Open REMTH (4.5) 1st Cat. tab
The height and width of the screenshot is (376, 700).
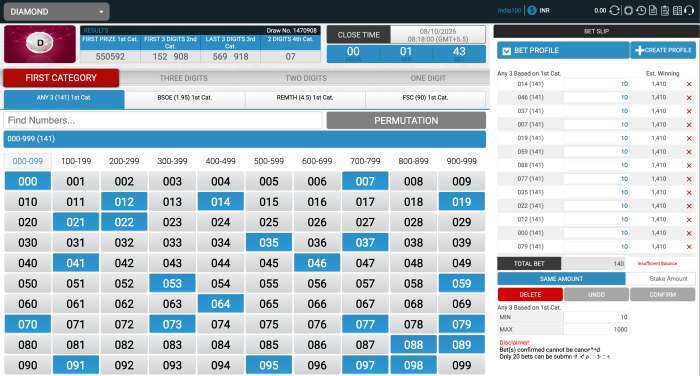(305, 98)
